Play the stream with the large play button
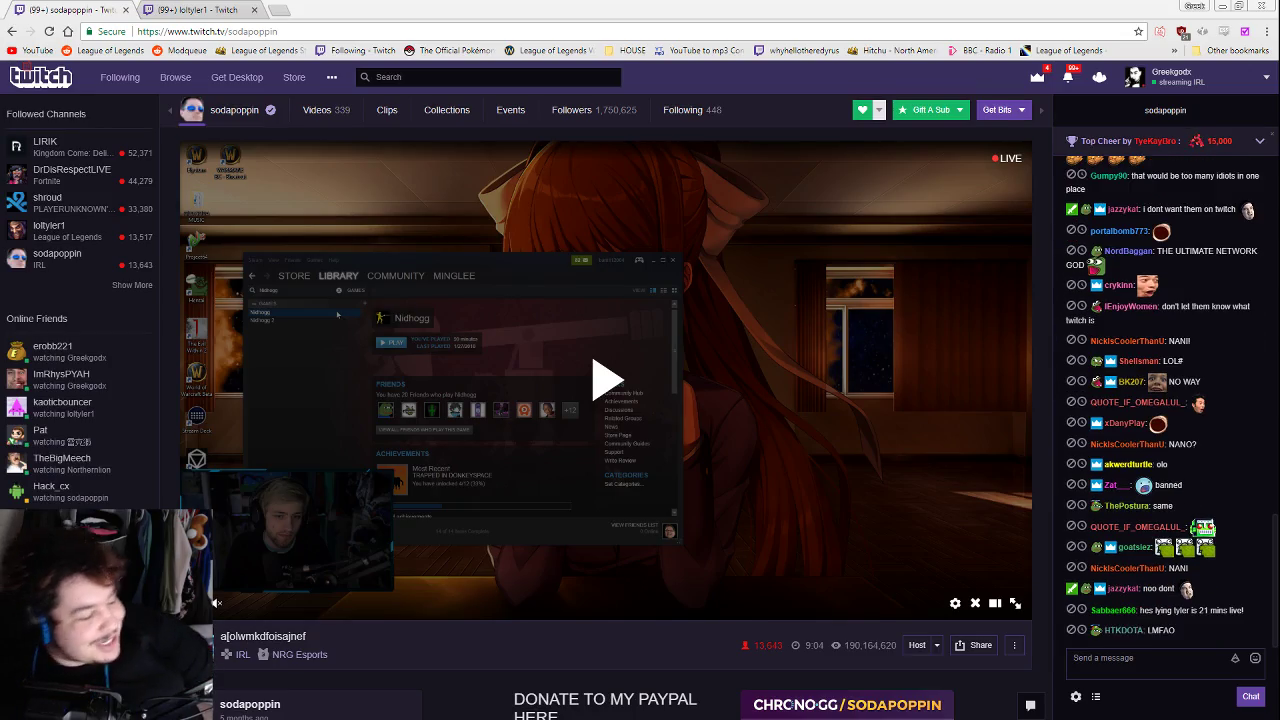 (606, 380)
